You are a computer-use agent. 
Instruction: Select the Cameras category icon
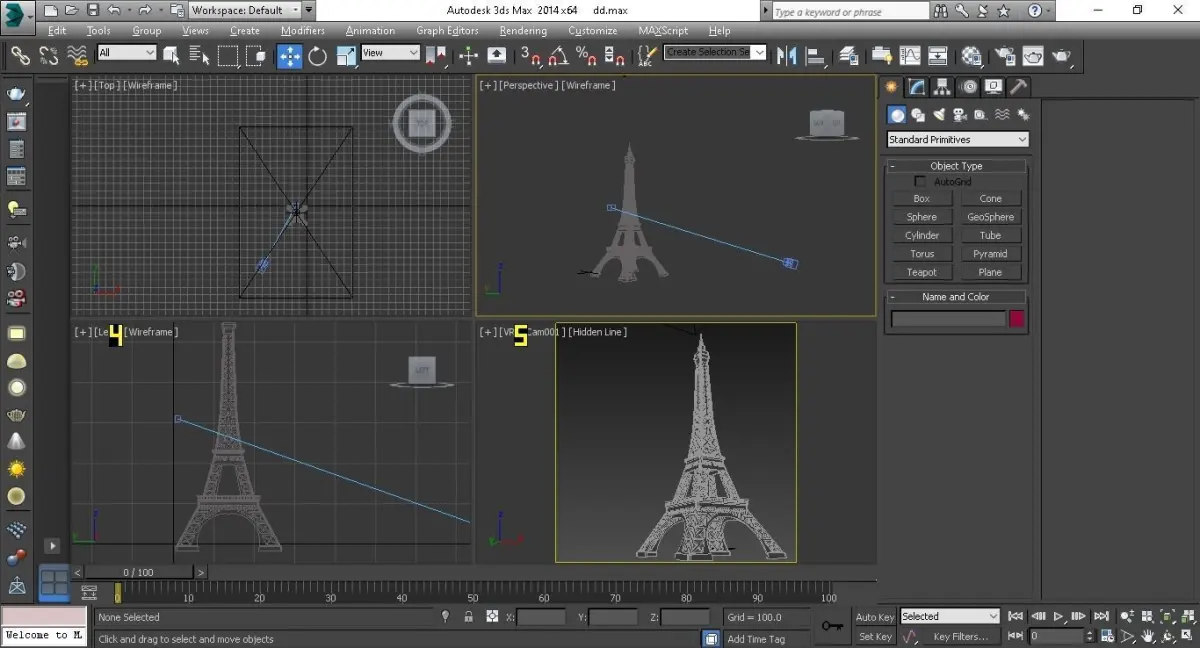tap(960, 115)
